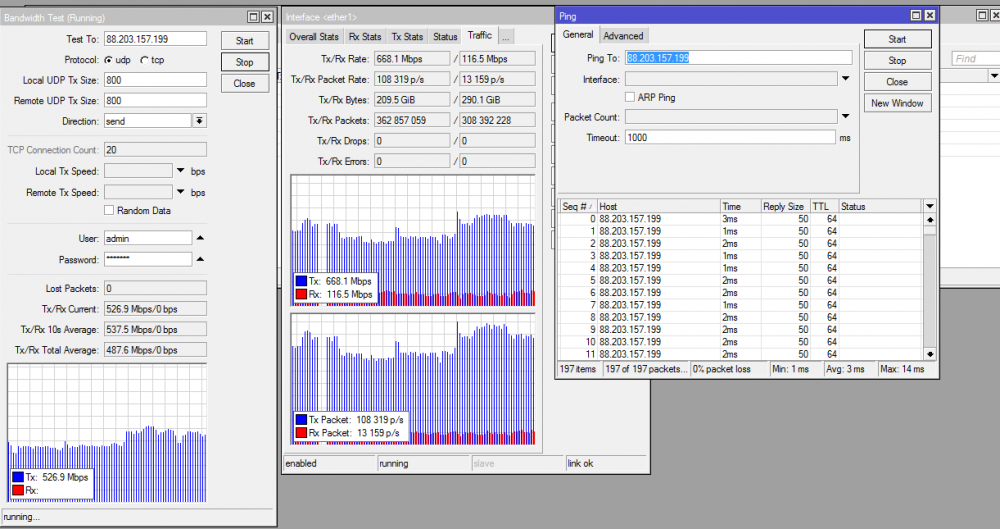The image size is (1000, 529).
Task: Show more tabs with the '...' tab
Action: (x=506, y=37)
